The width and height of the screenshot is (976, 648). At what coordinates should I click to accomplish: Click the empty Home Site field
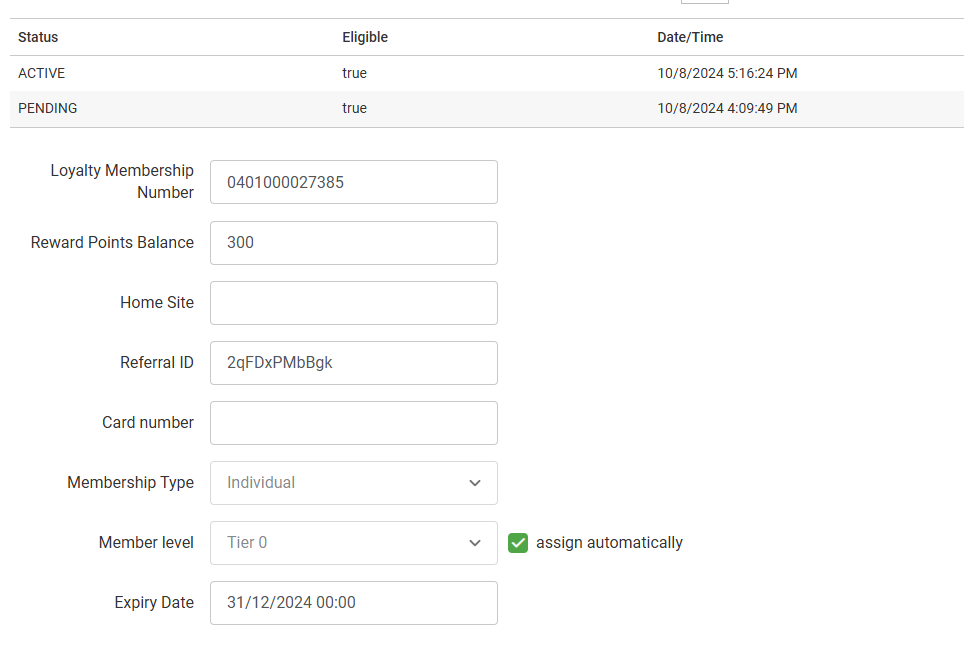[x=353, y=303]
